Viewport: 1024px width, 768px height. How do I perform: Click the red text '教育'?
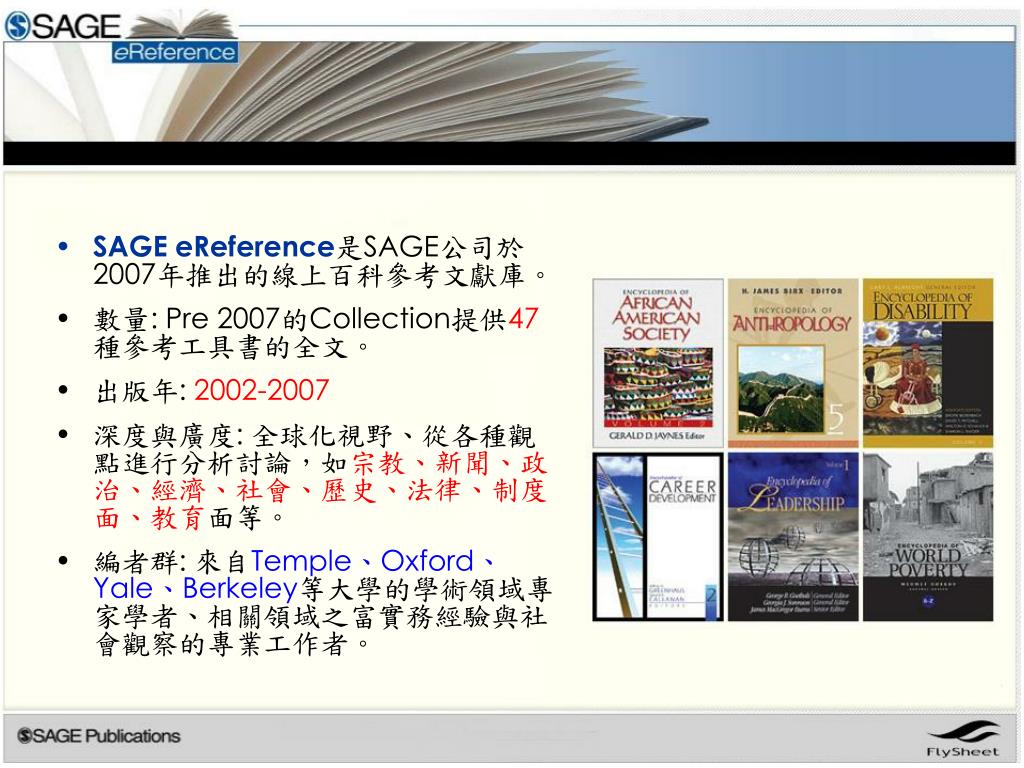coord(178,518)
